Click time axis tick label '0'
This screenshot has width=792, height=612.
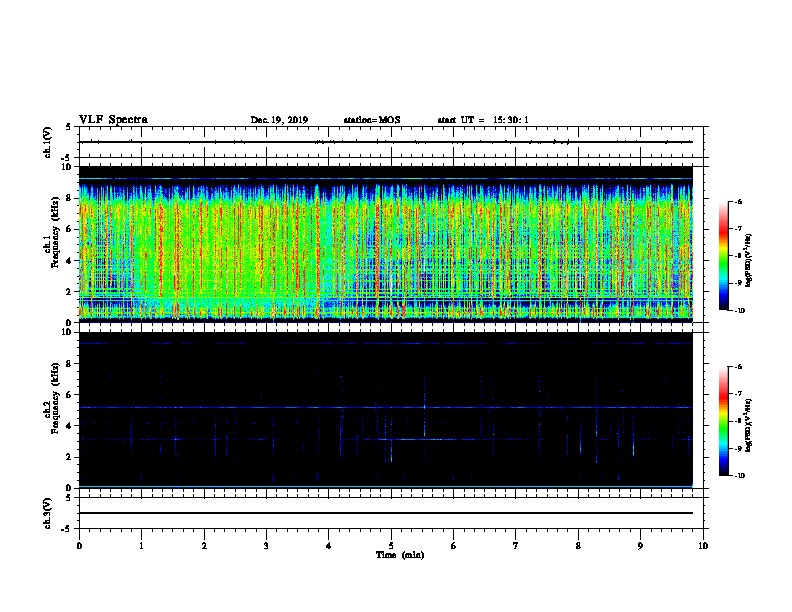coord(79,546)
